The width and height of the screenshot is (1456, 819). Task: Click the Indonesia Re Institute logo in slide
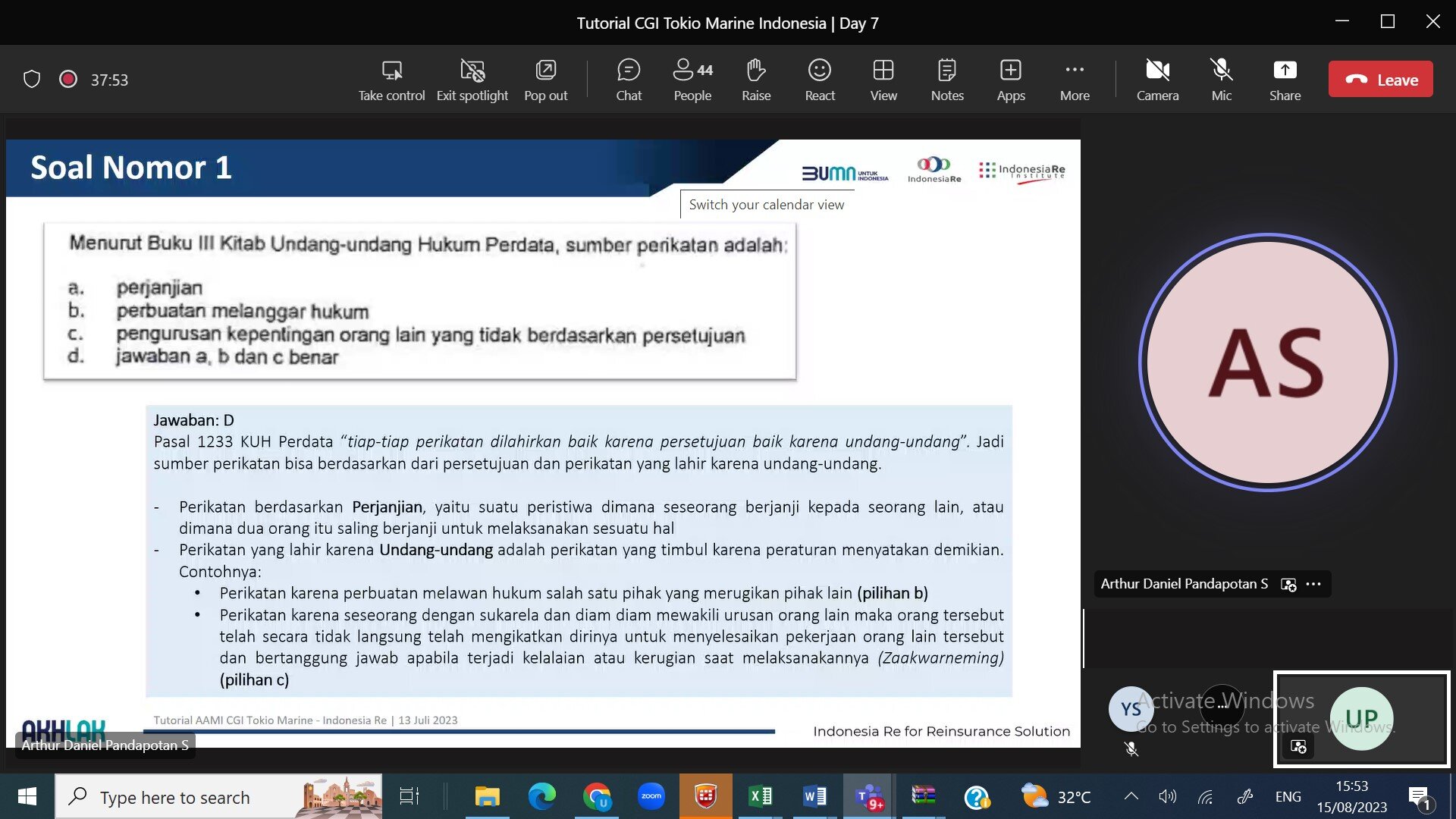coord(1021,172)
